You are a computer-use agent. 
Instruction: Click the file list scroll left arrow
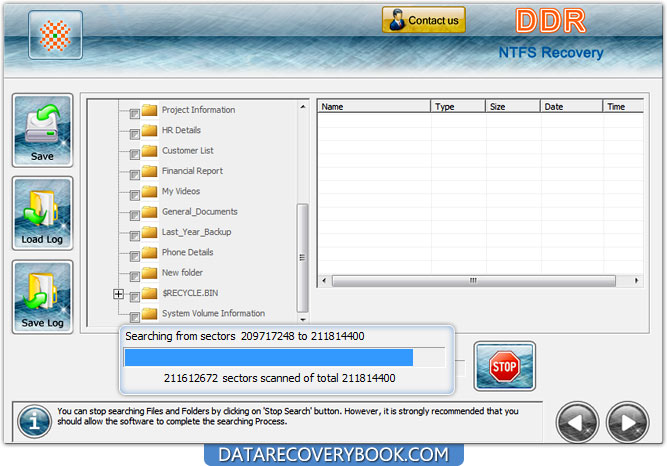324,280
